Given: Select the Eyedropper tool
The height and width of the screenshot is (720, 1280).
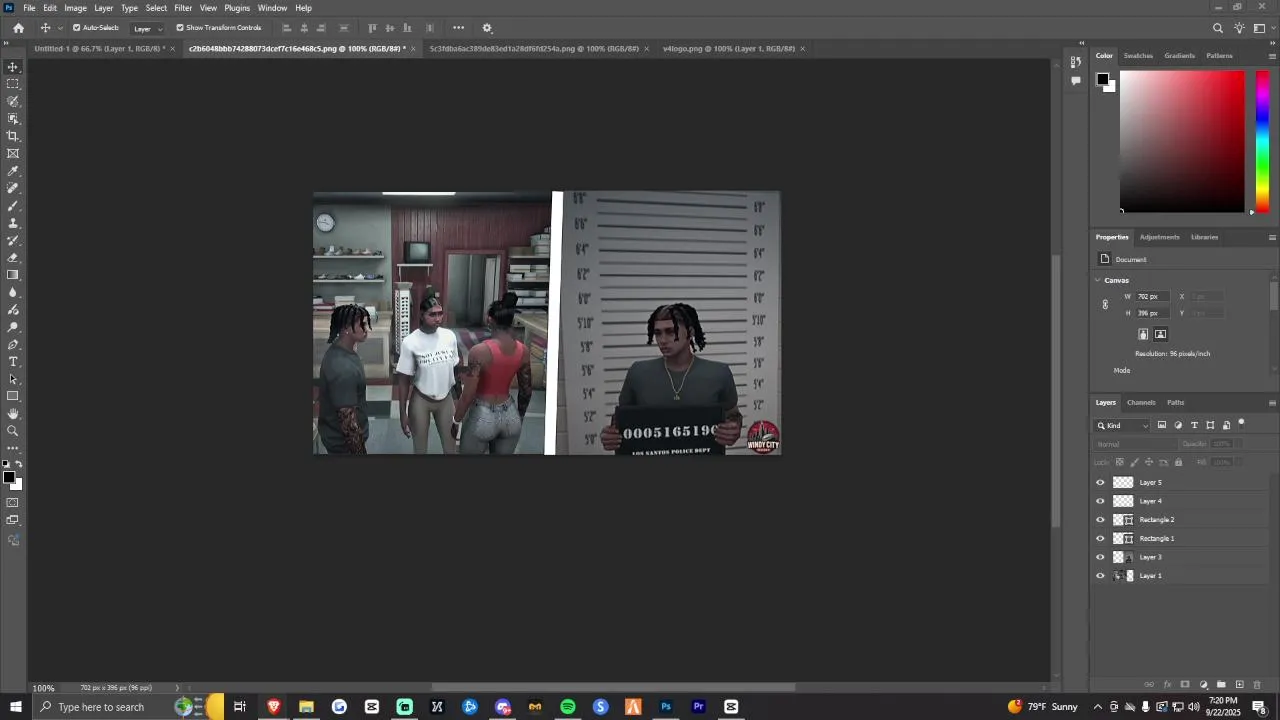Looking at the screenshot, I should click(x=13, y=171).
